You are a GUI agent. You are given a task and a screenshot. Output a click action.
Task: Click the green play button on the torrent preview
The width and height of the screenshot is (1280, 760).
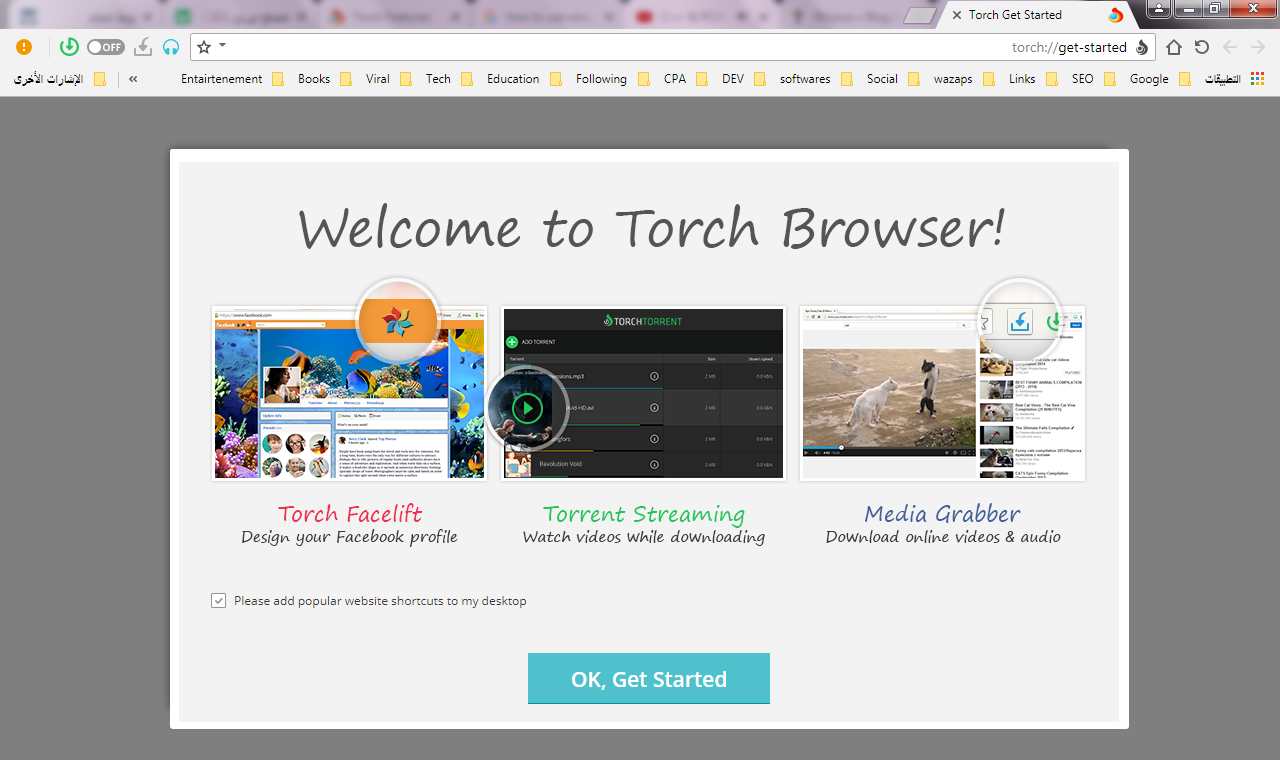coord(527,407)
